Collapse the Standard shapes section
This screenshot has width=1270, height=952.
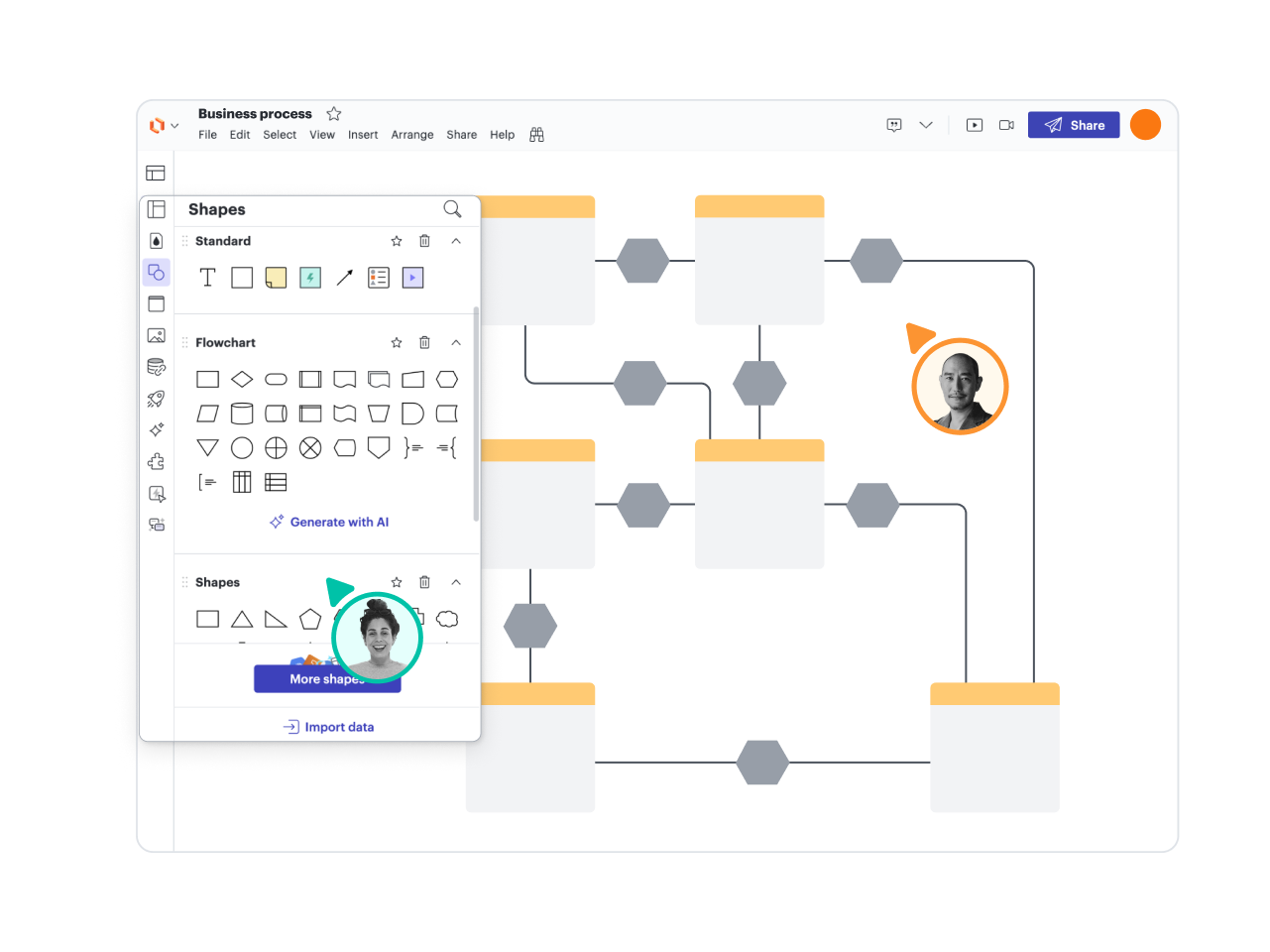coord(456,241)
